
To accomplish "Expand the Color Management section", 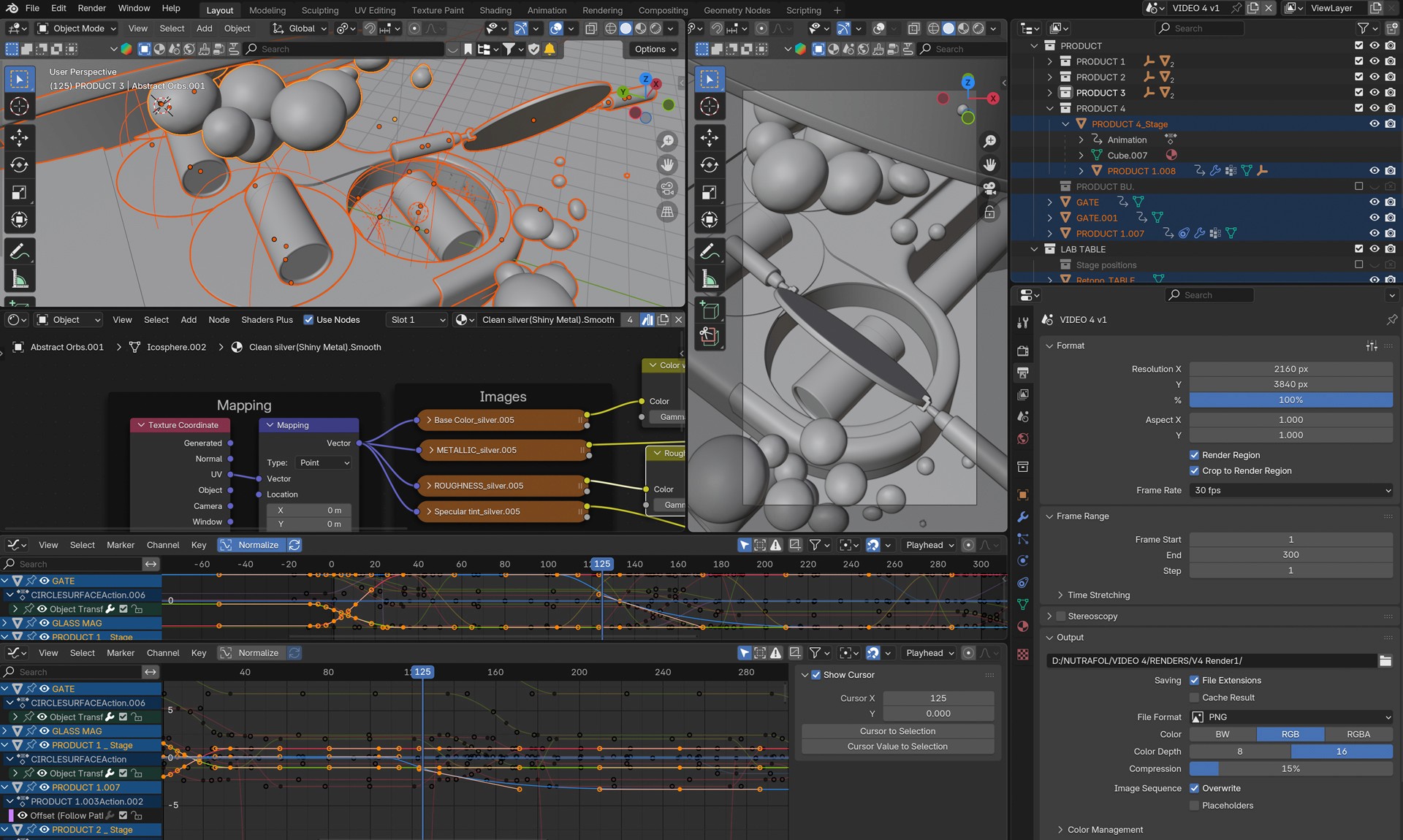I will (x=1104, y=830).
